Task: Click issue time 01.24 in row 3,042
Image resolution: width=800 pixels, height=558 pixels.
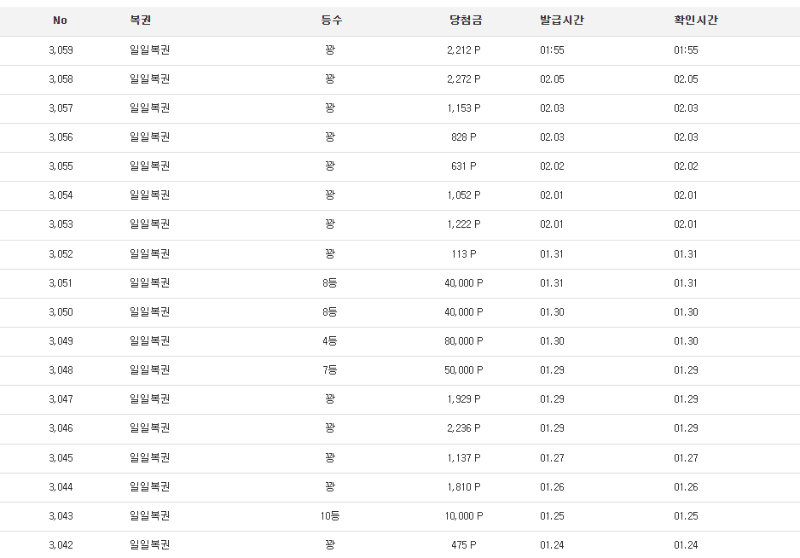Action: [x=552, y=545]
